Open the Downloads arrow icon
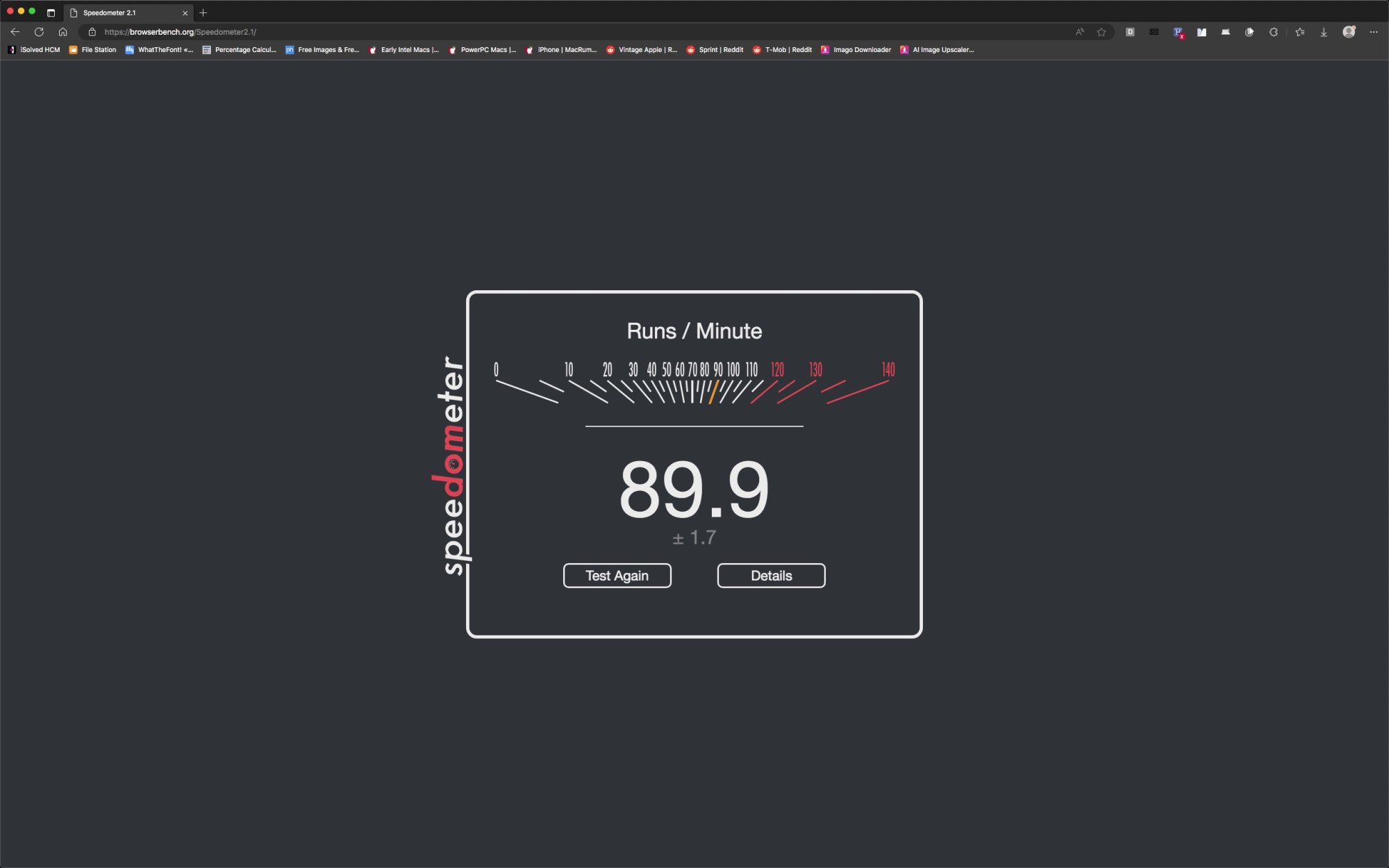The width and height of the screenshot is (1389, 868). (x=1324, y=32)
